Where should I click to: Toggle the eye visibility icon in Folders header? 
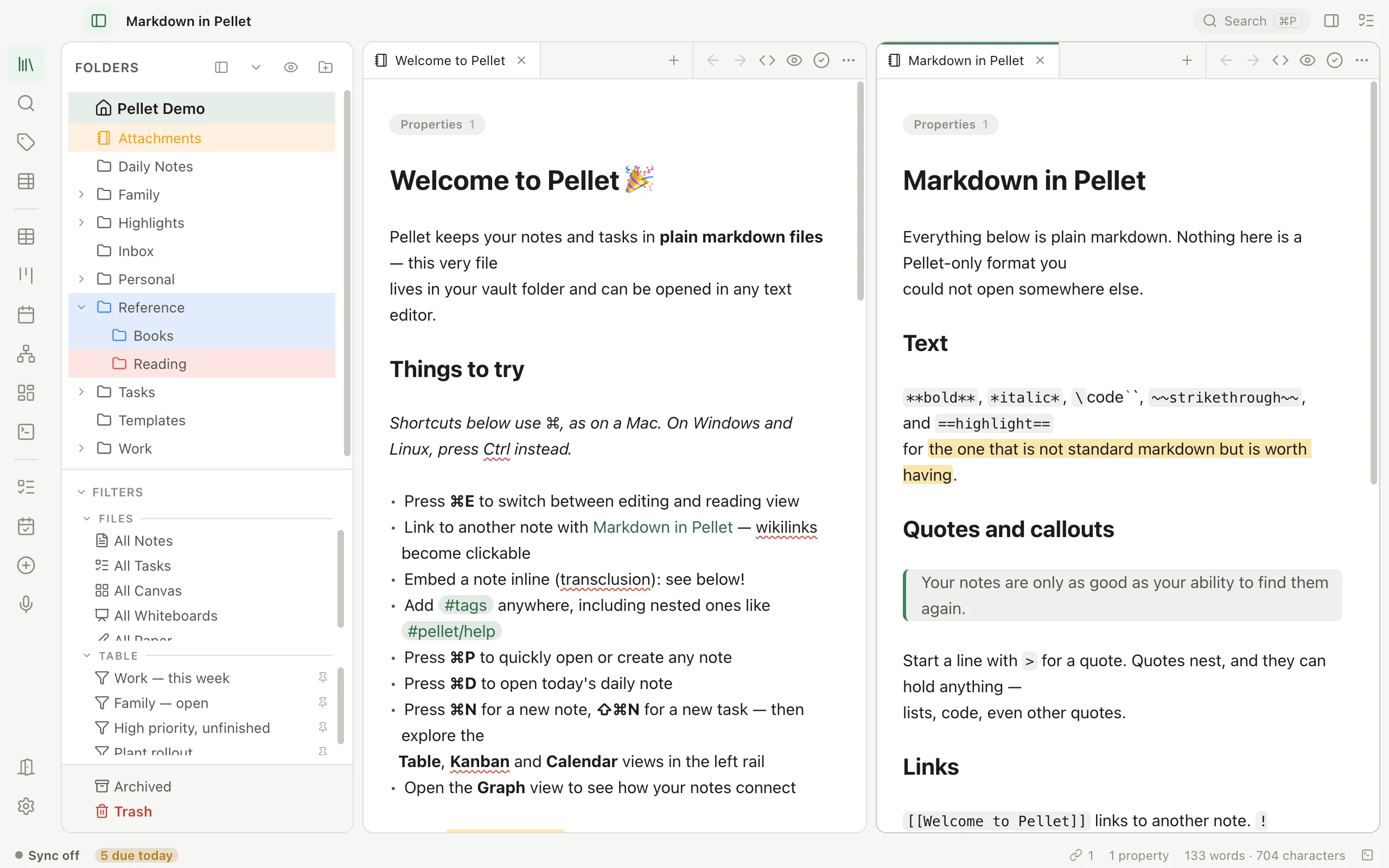click(291, 67)
